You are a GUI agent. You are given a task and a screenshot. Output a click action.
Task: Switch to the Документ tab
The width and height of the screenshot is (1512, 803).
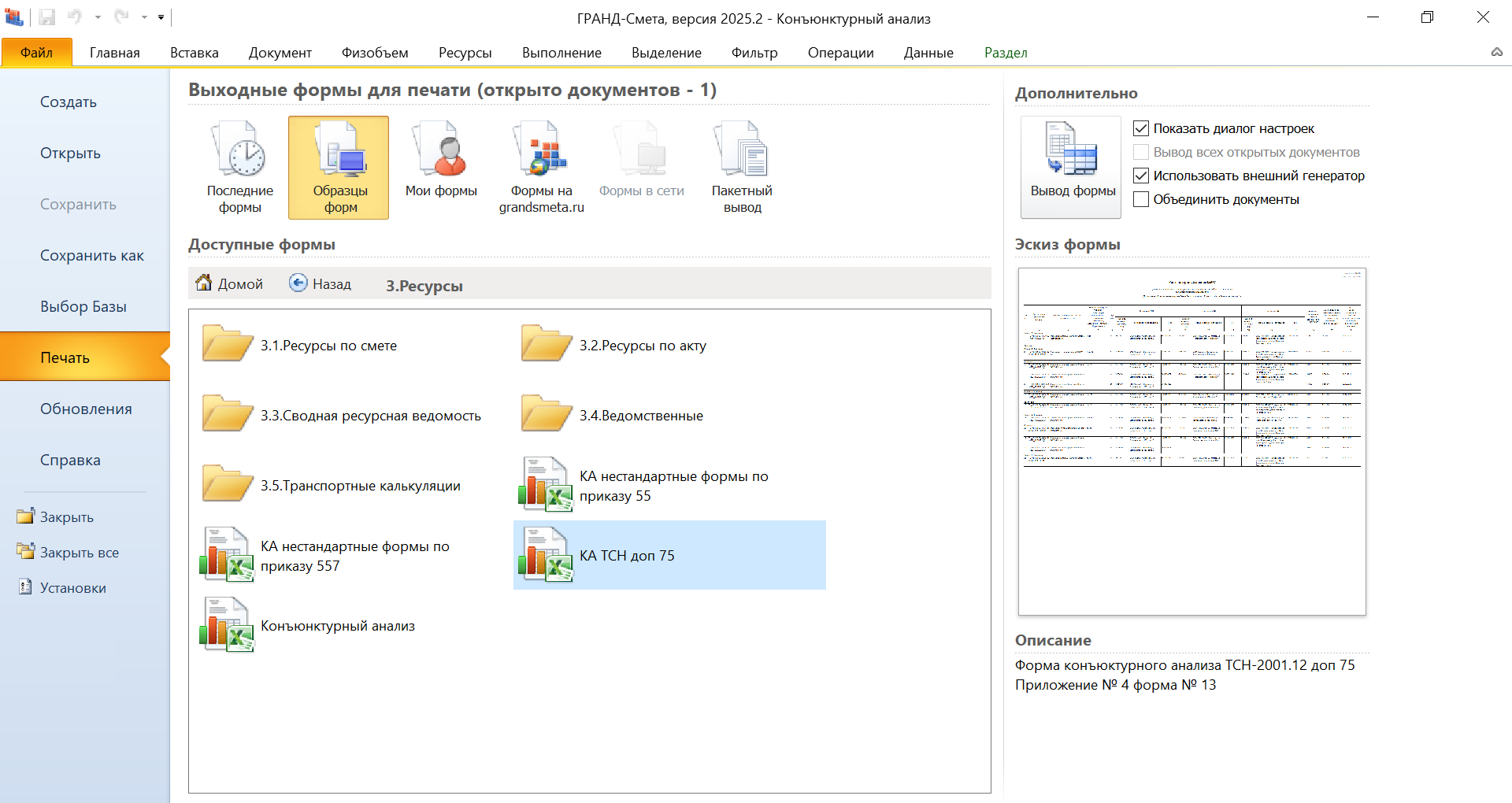coord(280,53)
